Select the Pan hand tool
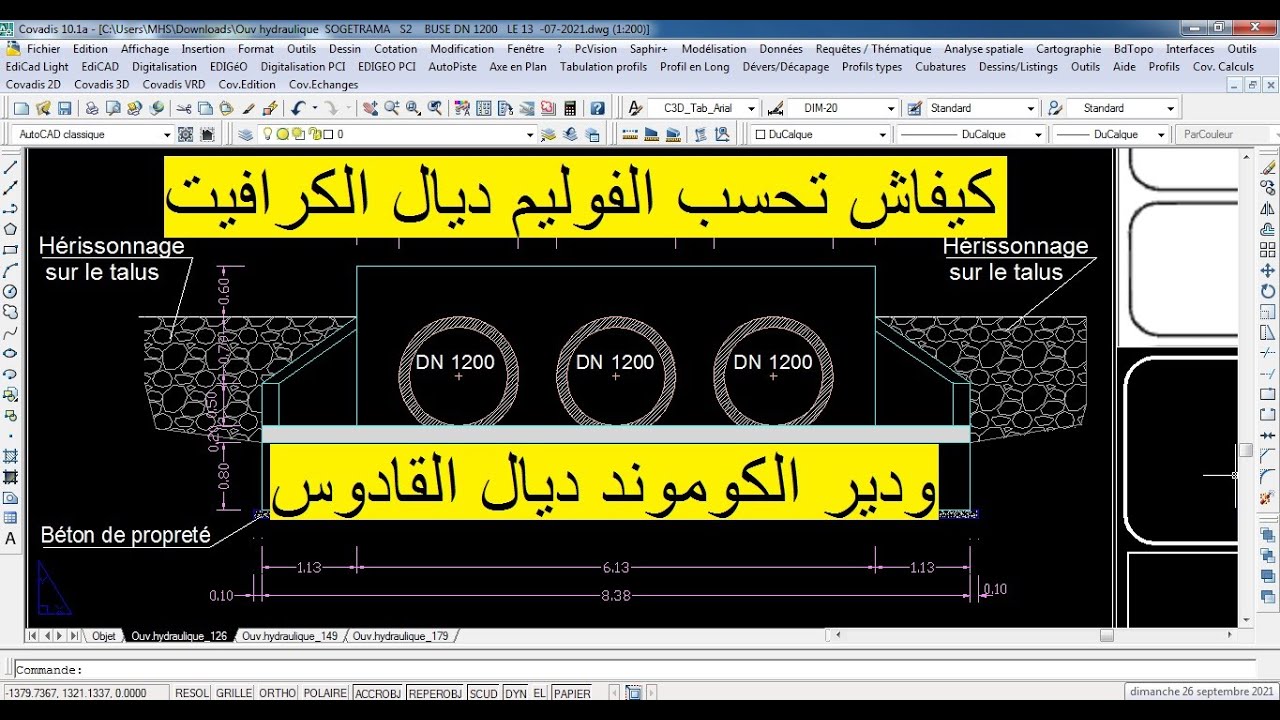This screenshot has height=720, width=1280. pos(370,108)
